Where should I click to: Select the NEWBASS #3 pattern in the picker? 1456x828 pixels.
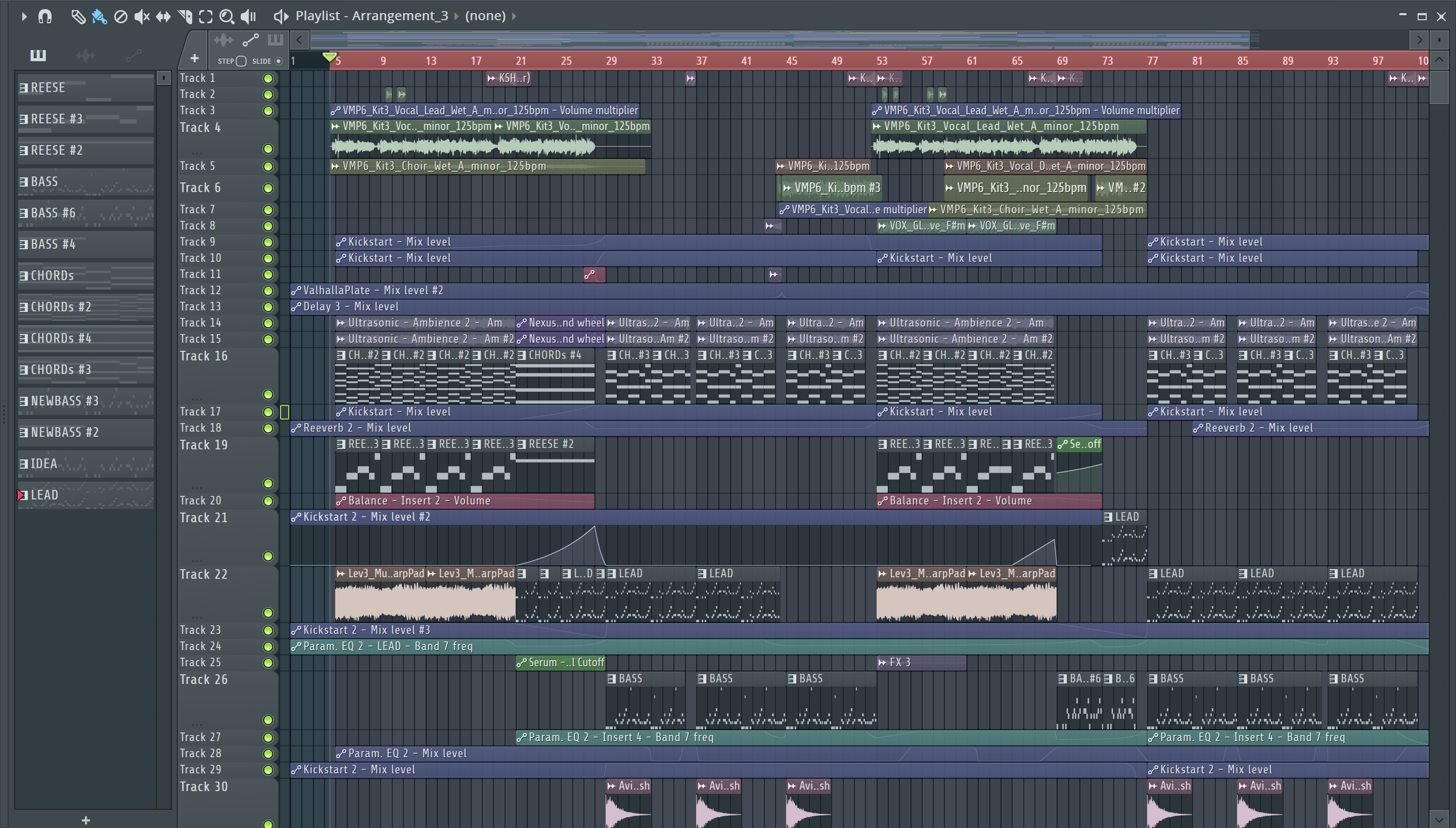point(85,401)
